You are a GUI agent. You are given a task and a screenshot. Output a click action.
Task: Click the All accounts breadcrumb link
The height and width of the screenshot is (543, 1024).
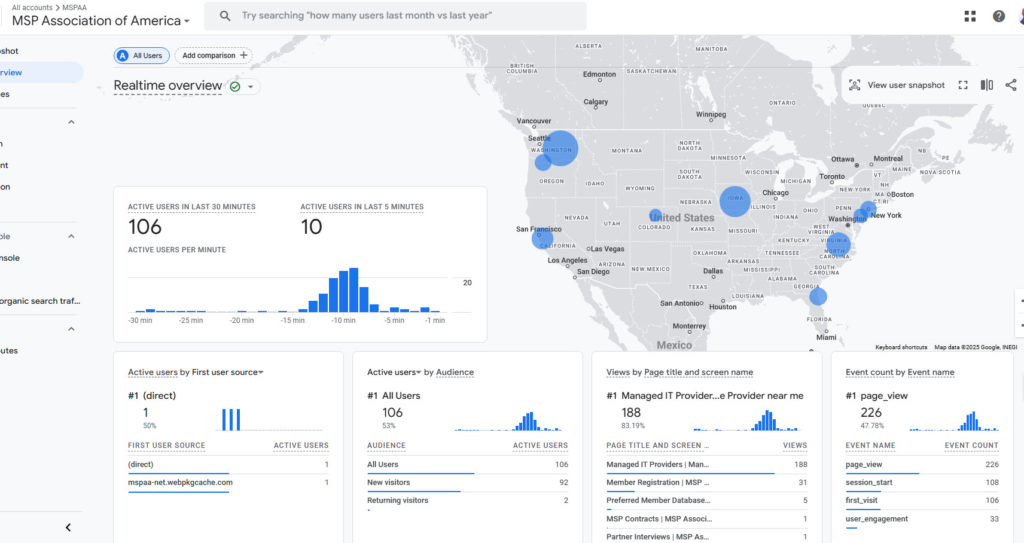click(x=32, y=7)
